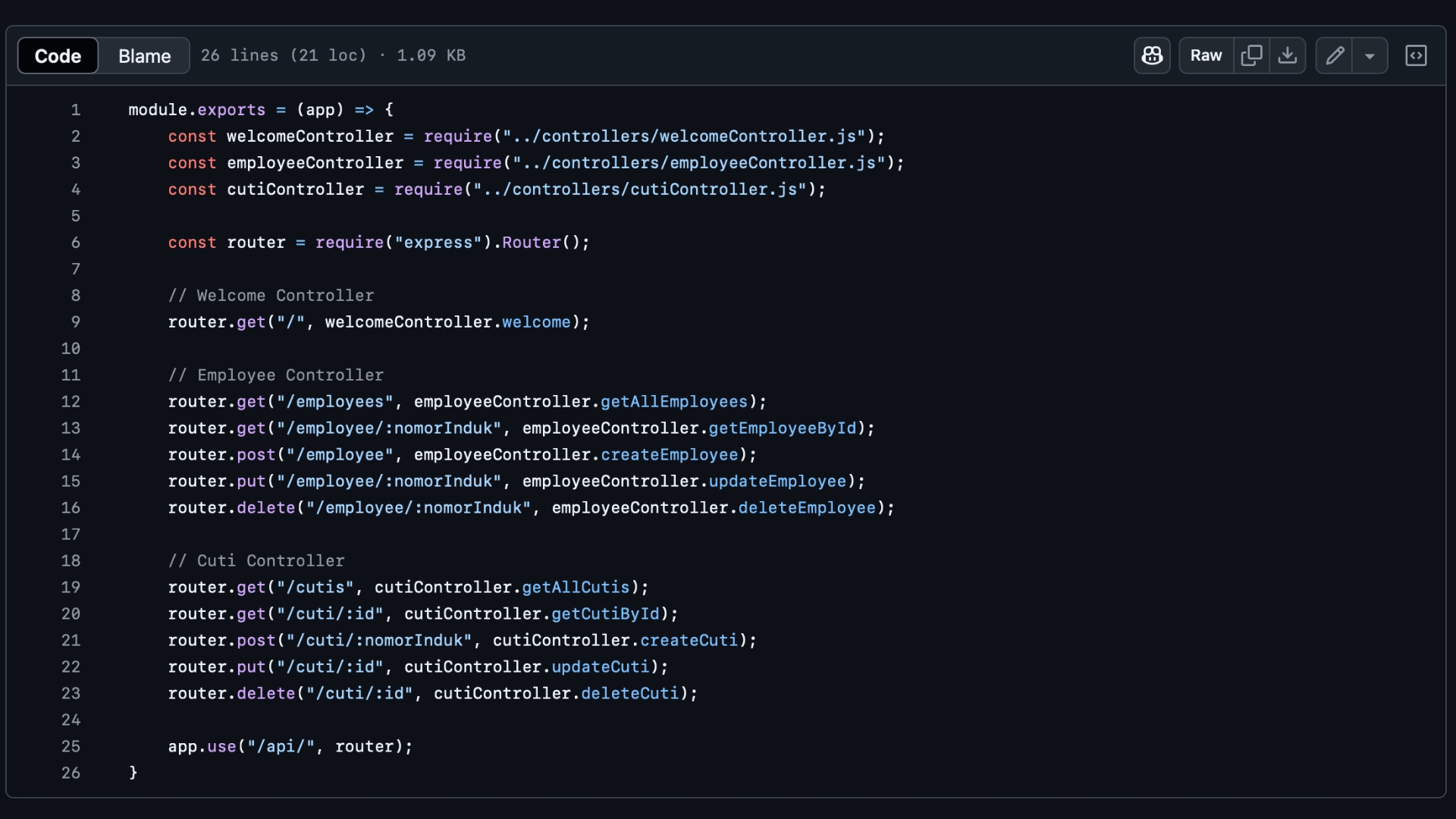Click the Raw button

tap(1206, 55)
